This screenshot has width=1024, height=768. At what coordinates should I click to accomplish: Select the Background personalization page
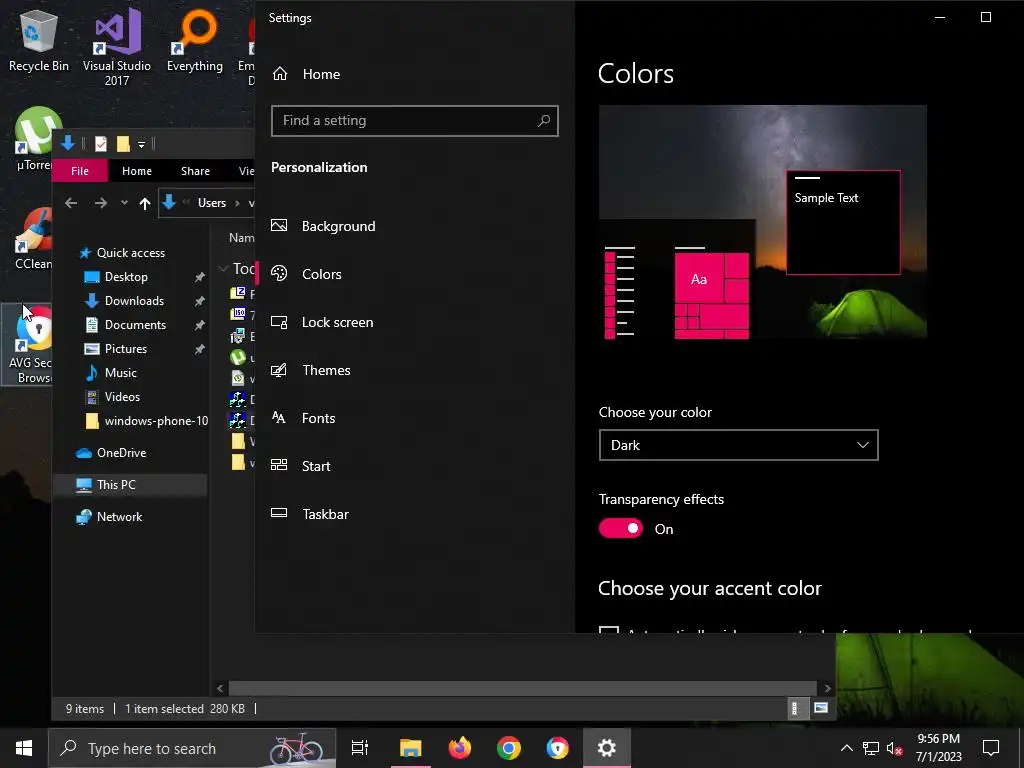tap(323, 226)
